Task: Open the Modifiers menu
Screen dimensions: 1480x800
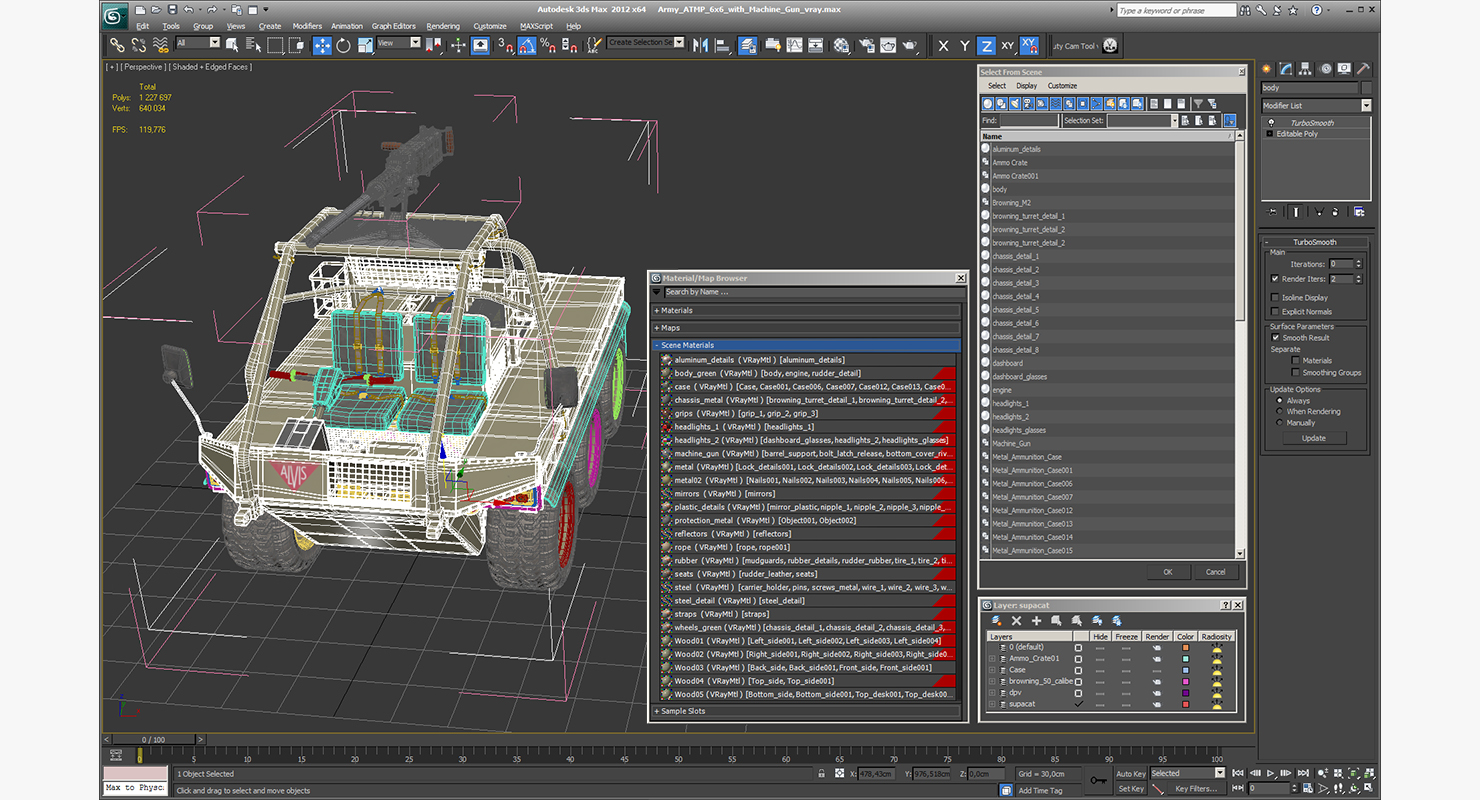Action: tap(307, 26)
